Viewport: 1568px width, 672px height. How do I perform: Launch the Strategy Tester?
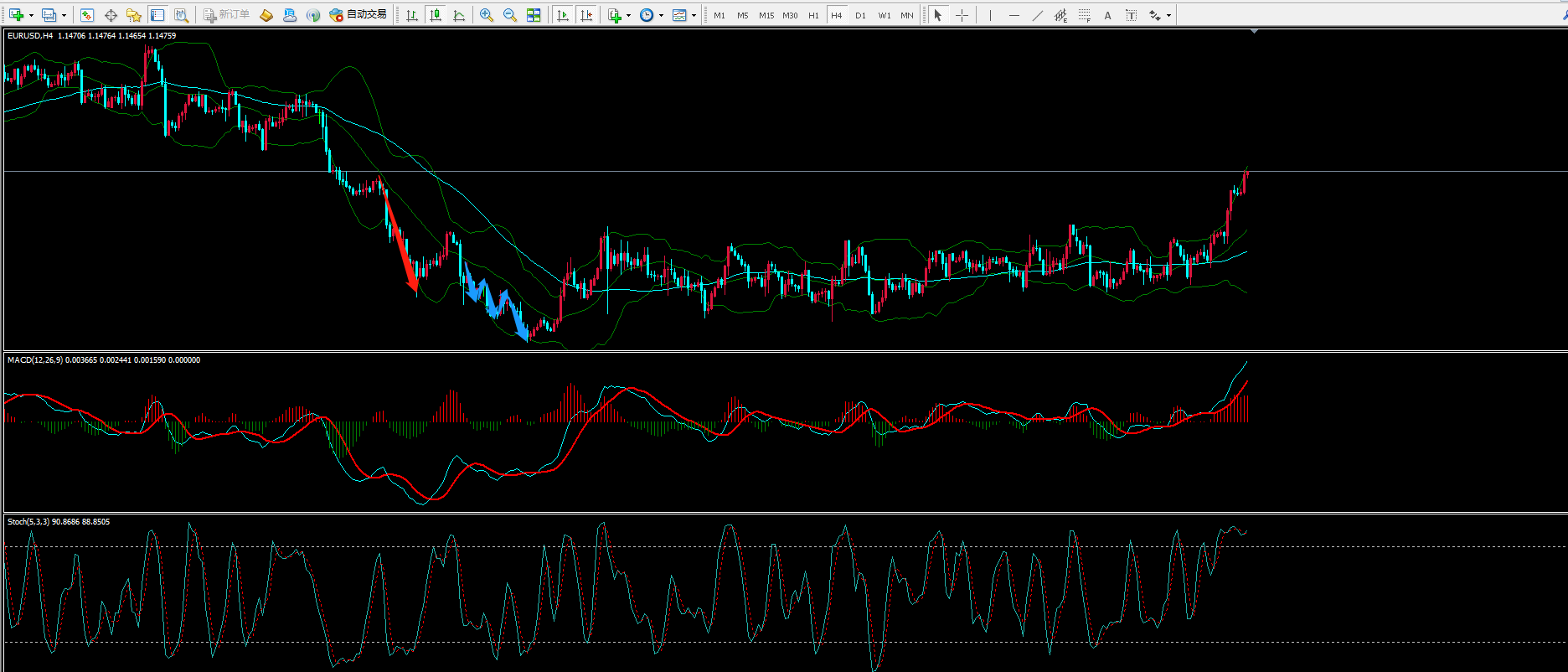pos(181,15)
